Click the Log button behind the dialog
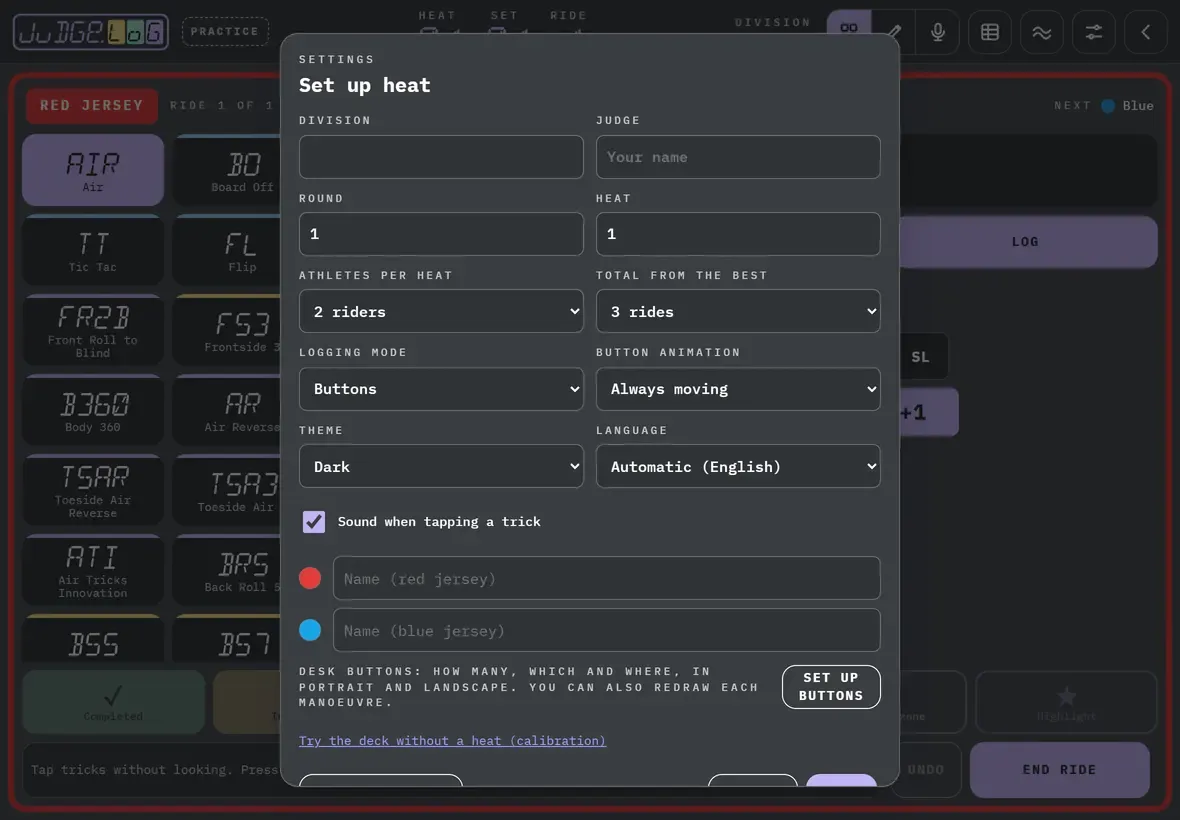 pos(1028,241)
